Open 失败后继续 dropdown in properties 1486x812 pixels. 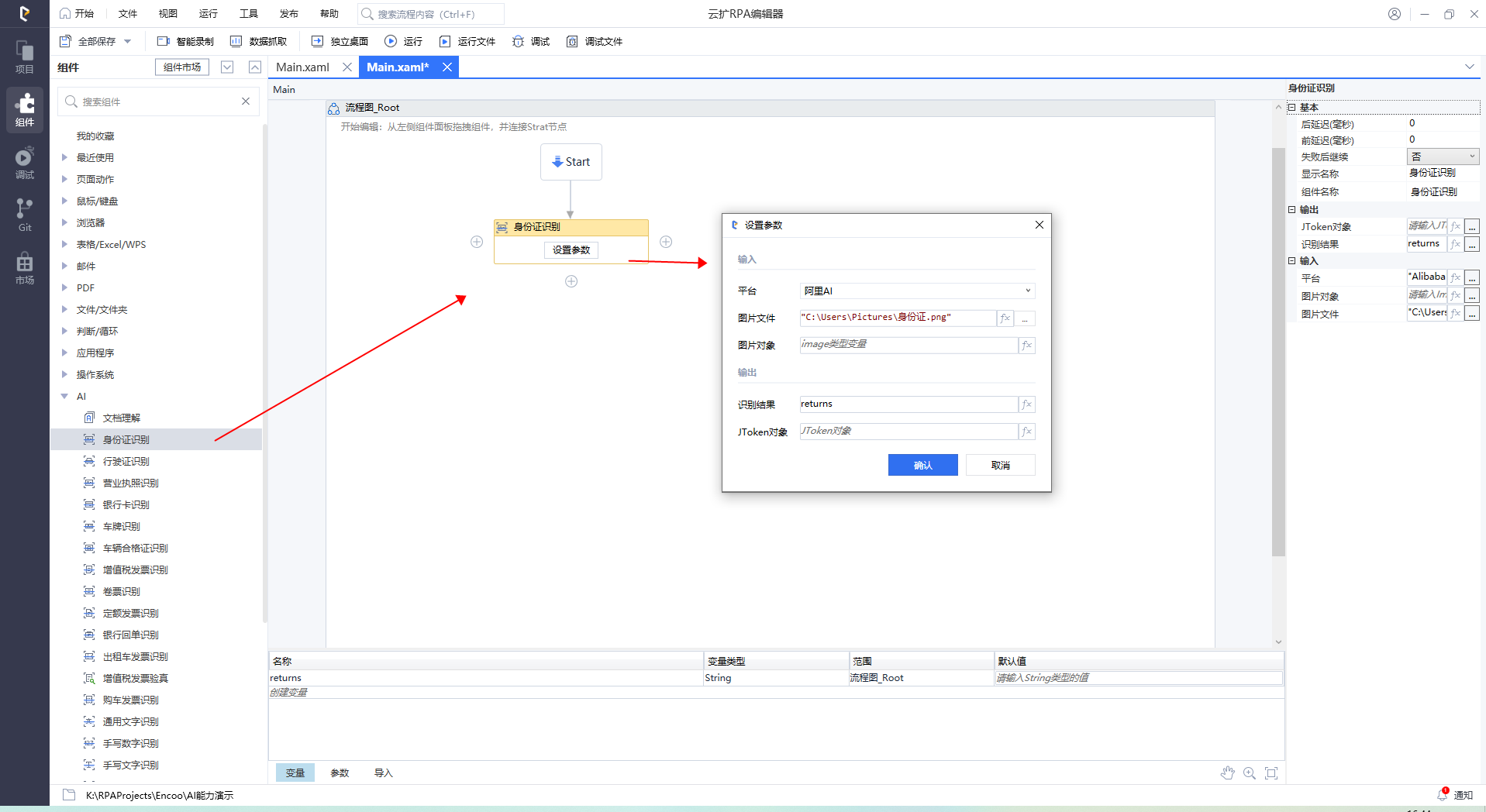click(x=1443, y=157)
